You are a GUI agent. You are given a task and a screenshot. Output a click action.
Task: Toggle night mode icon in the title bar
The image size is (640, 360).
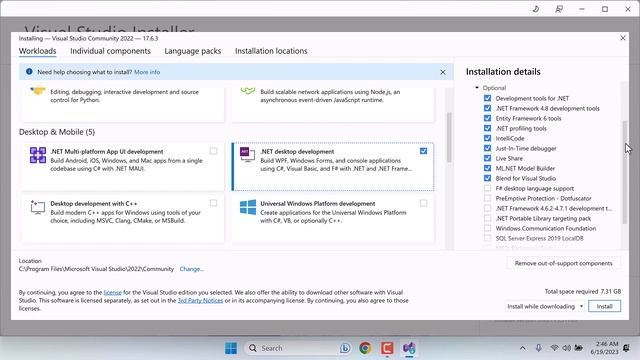pos(536,9)
